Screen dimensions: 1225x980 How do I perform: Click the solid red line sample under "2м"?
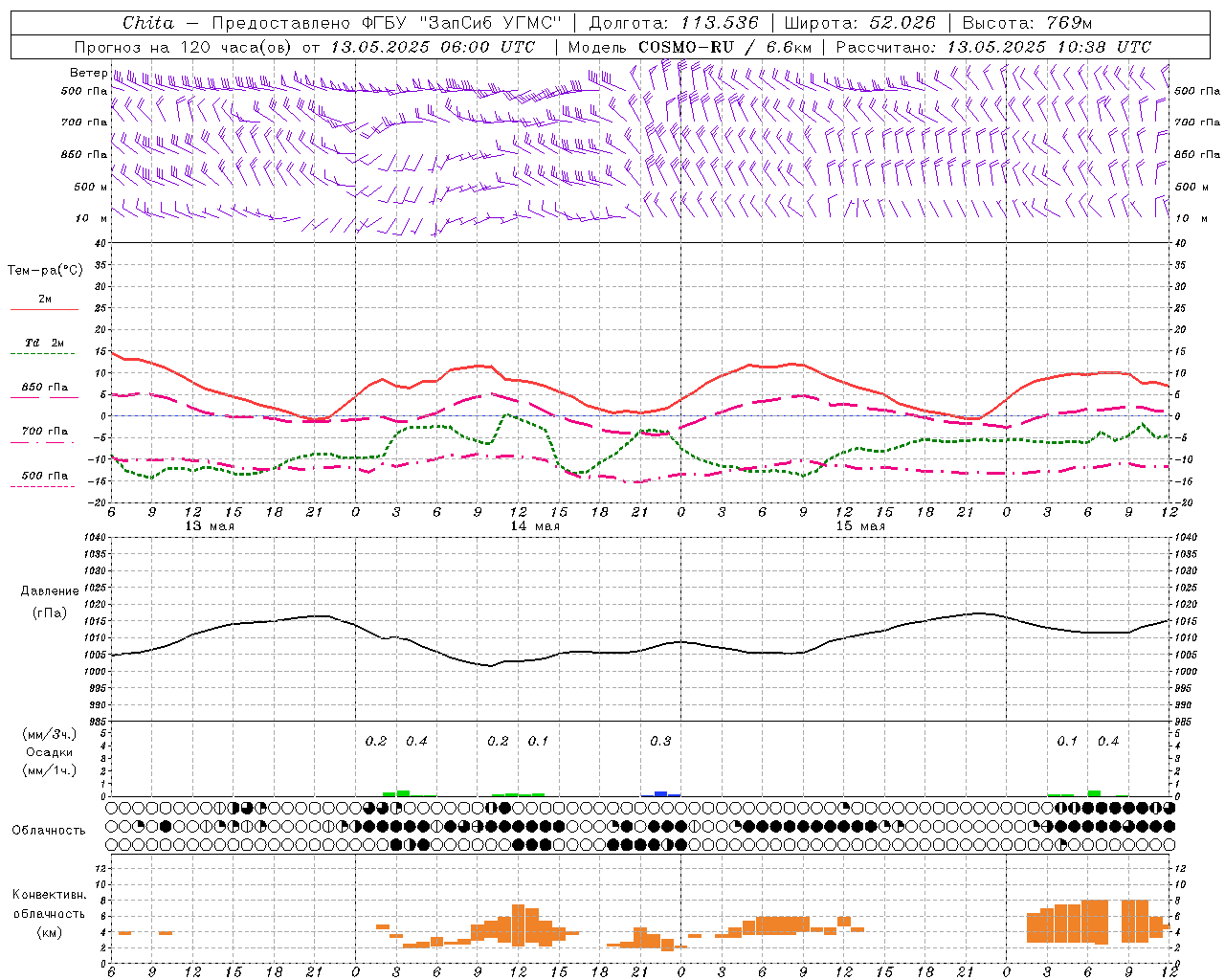point(44,310)
